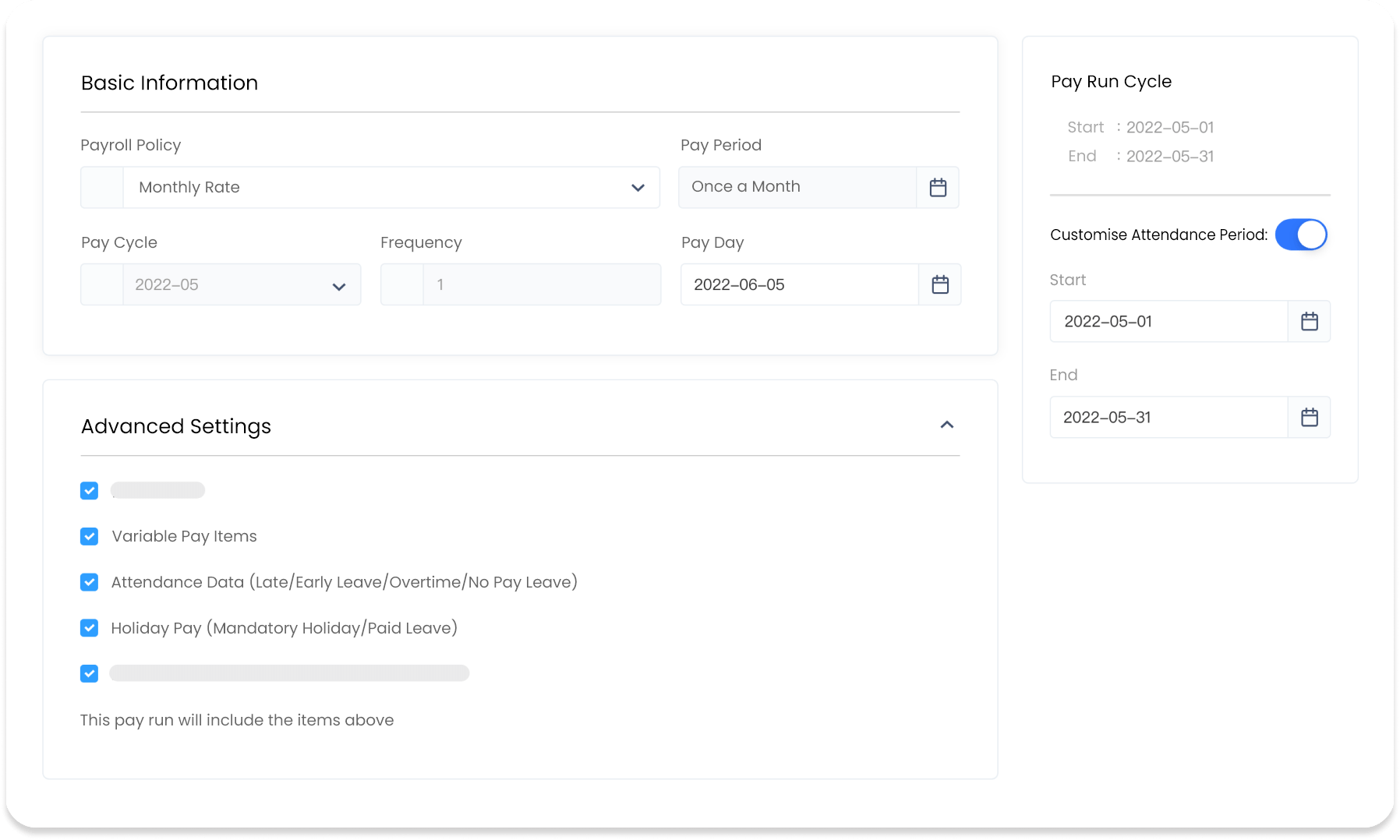Click the Advanced Settings heading
The image size is (1400, 840).
pyautogui.click(x=176, y=426)
